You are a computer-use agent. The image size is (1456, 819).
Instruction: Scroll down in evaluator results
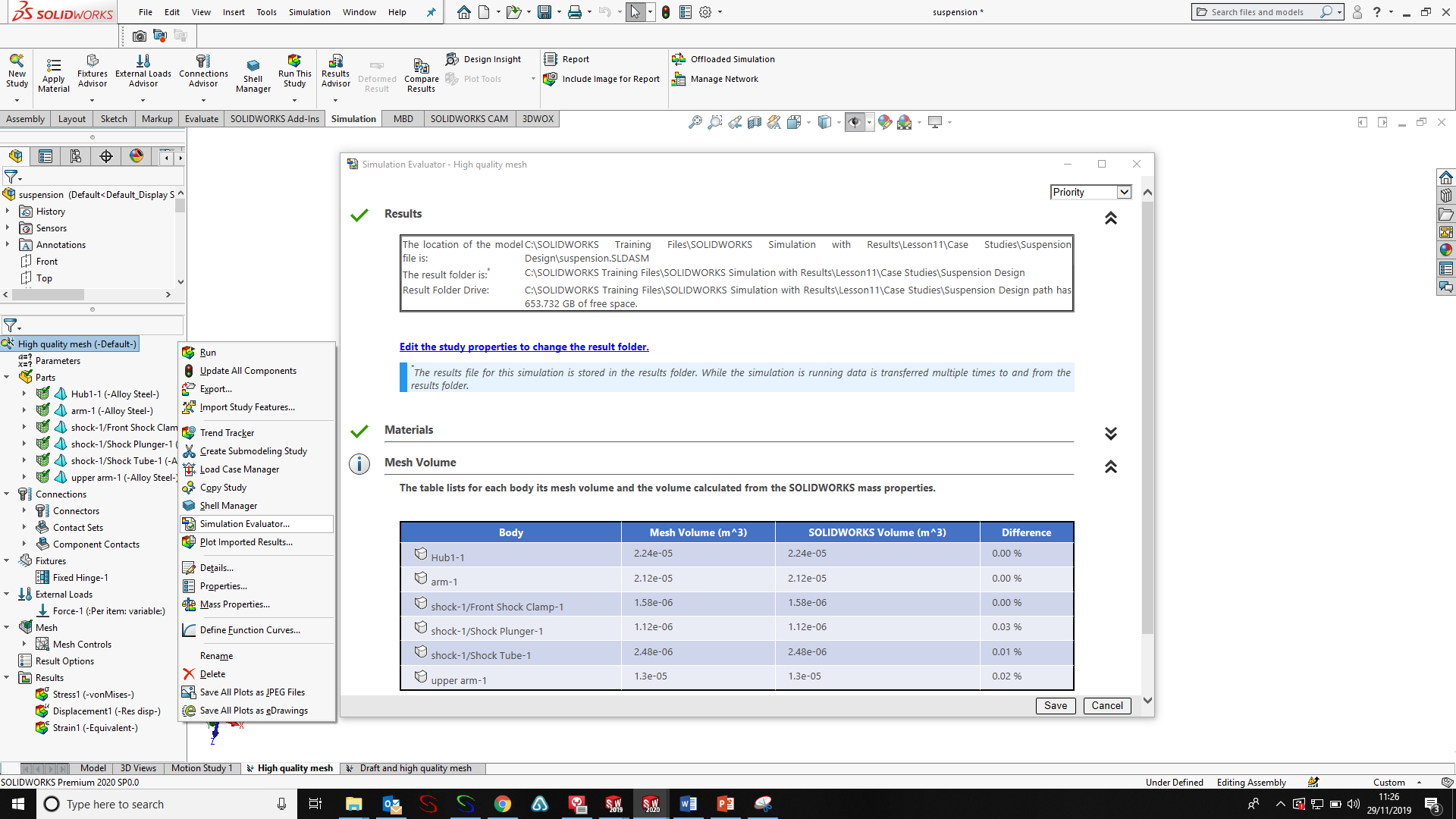(x=1147, y=705)
